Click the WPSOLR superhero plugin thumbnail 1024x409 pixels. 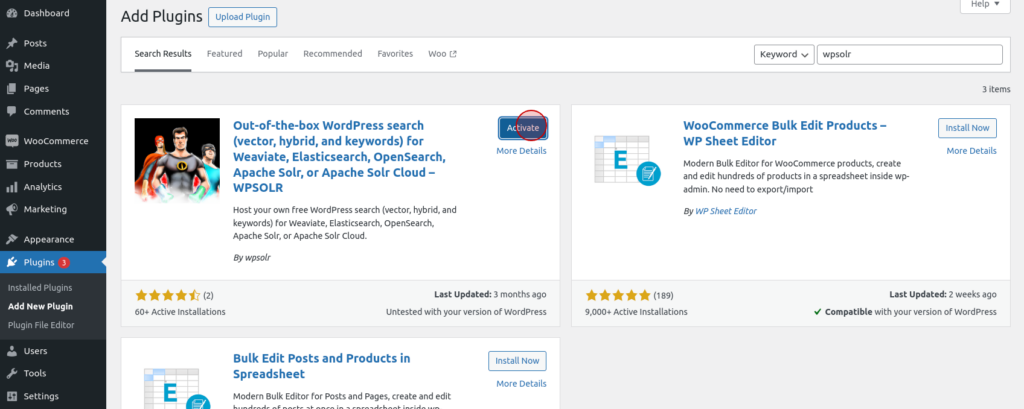coord(177,161)
